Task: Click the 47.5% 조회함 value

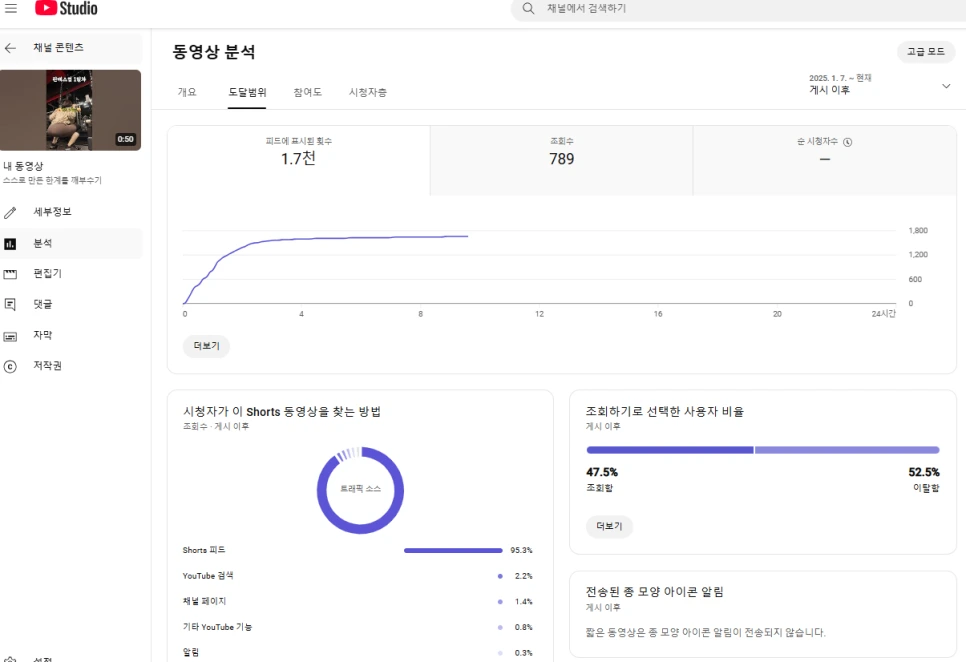Action: [x=602, y=472]
